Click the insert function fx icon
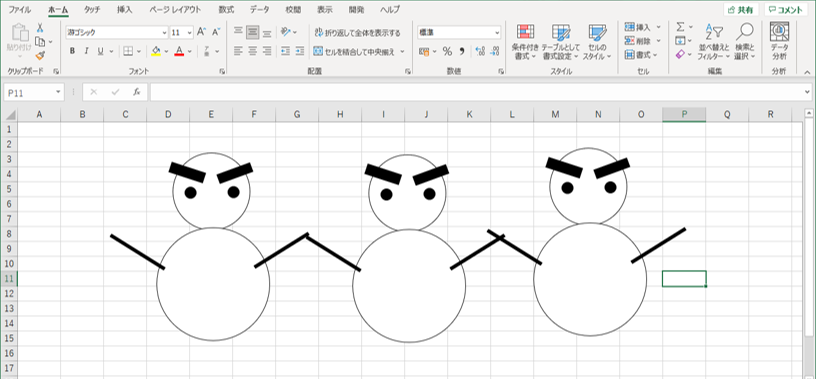The image size is (816, 379). pyautogui.click(x=136, y=92)
